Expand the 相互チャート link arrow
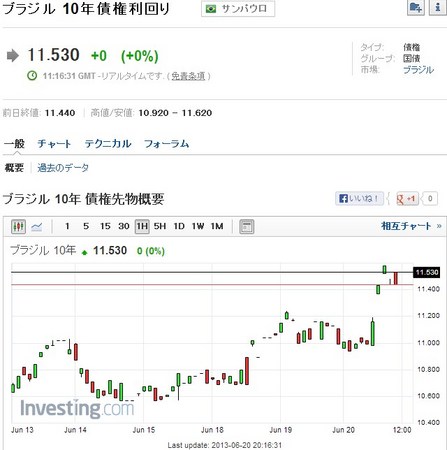Viewport: 447px width, 450px height. [x=439, y=226]
